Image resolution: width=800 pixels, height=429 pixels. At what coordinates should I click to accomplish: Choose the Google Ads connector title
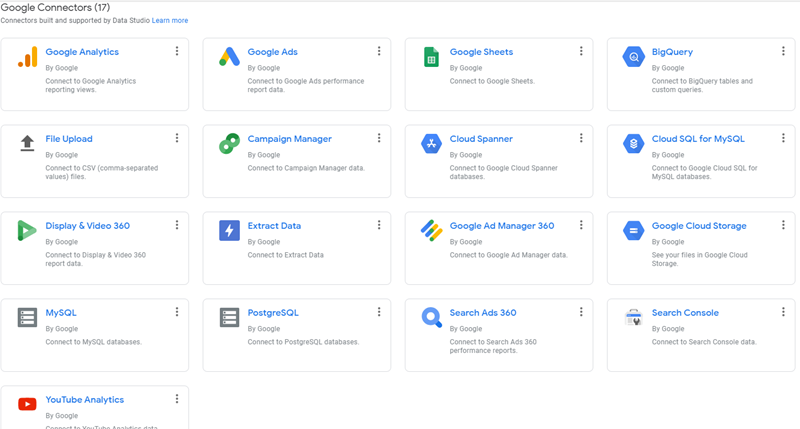[272, 52]
